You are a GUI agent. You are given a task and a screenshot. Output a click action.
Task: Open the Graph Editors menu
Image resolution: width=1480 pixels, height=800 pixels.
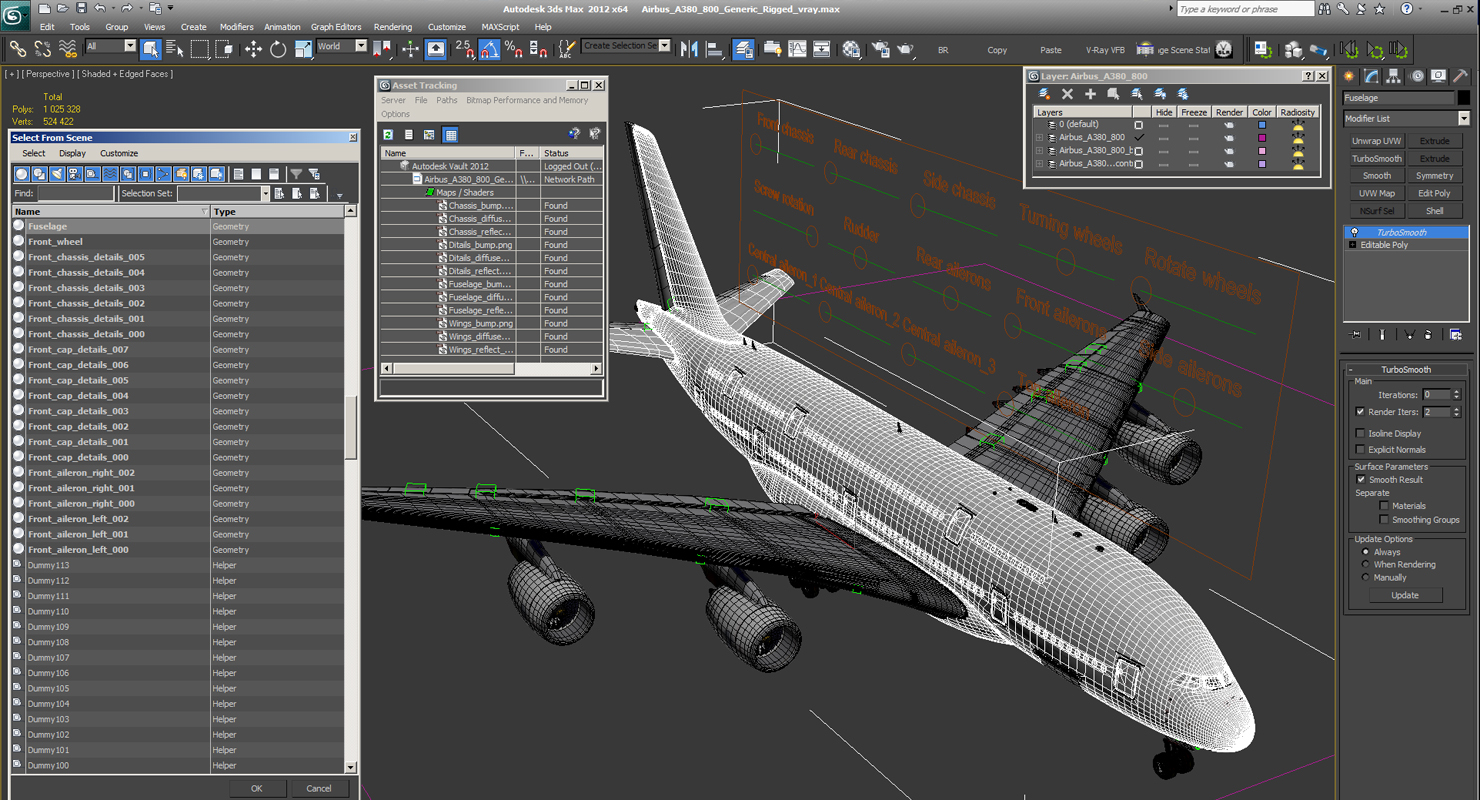pyautogui.click(x=336, y=27)
